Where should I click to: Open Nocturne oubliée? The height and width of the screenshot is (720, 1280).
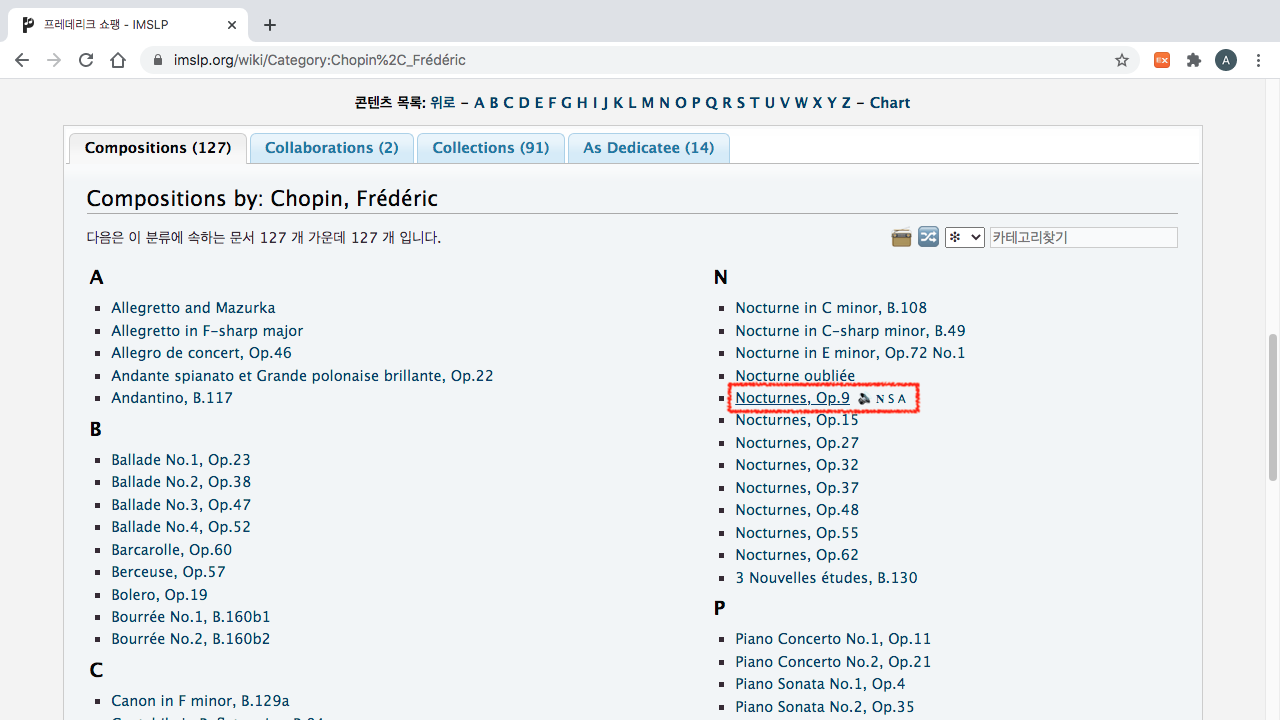pyautogui.click(x=795, y=376)
